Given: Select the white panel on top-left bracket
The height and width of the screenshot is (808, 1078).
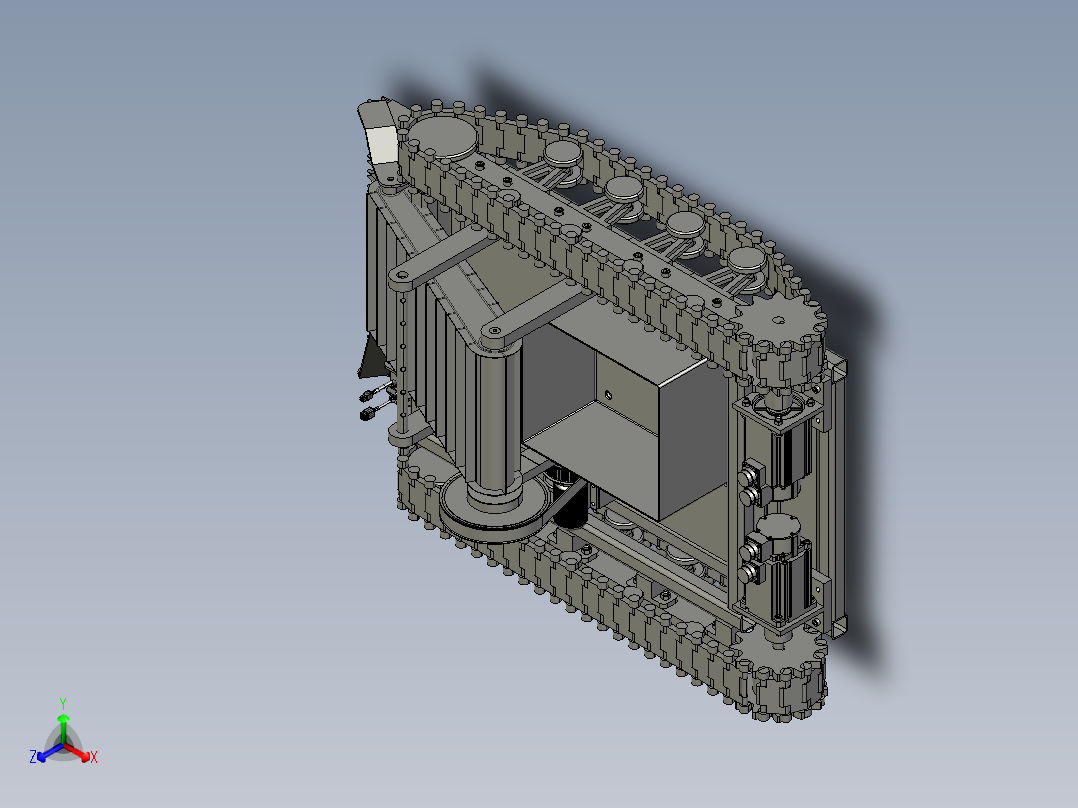Looking at the screenshot, I should [382, 144].
